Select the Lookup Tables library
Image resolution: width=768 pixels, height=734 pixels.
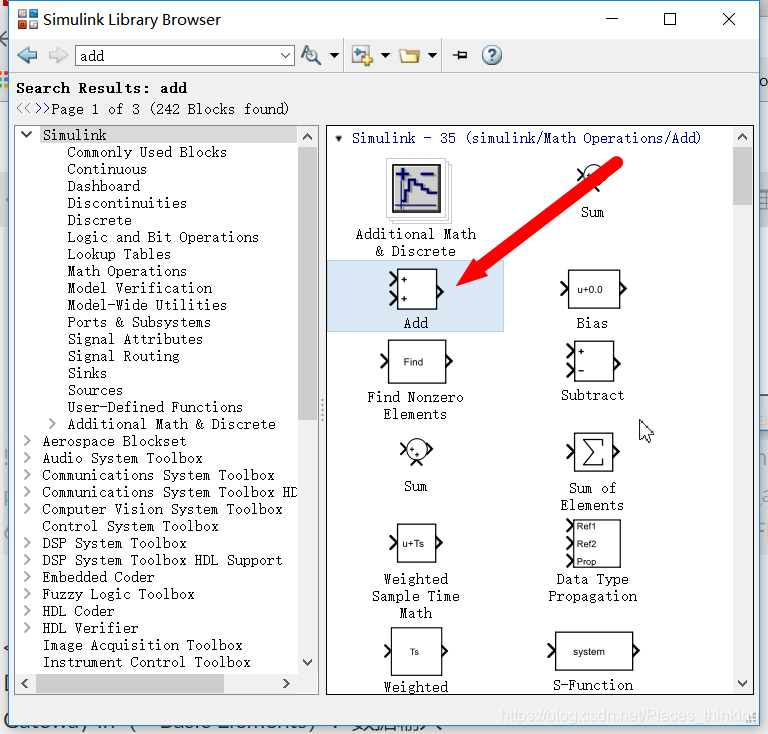[x=119, y=255]
